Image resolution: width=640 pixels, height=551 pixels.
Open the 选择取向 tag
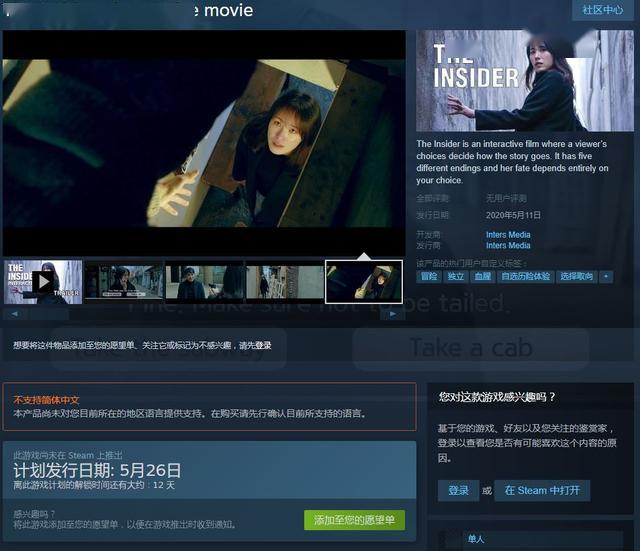coord(576,276)
